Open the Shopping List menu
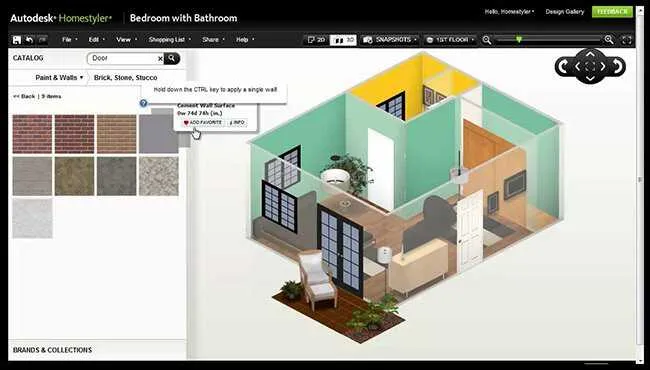Image resolution: width=650 pixels, height=370 pixels. pyautogui.click(x=170, y=40)
